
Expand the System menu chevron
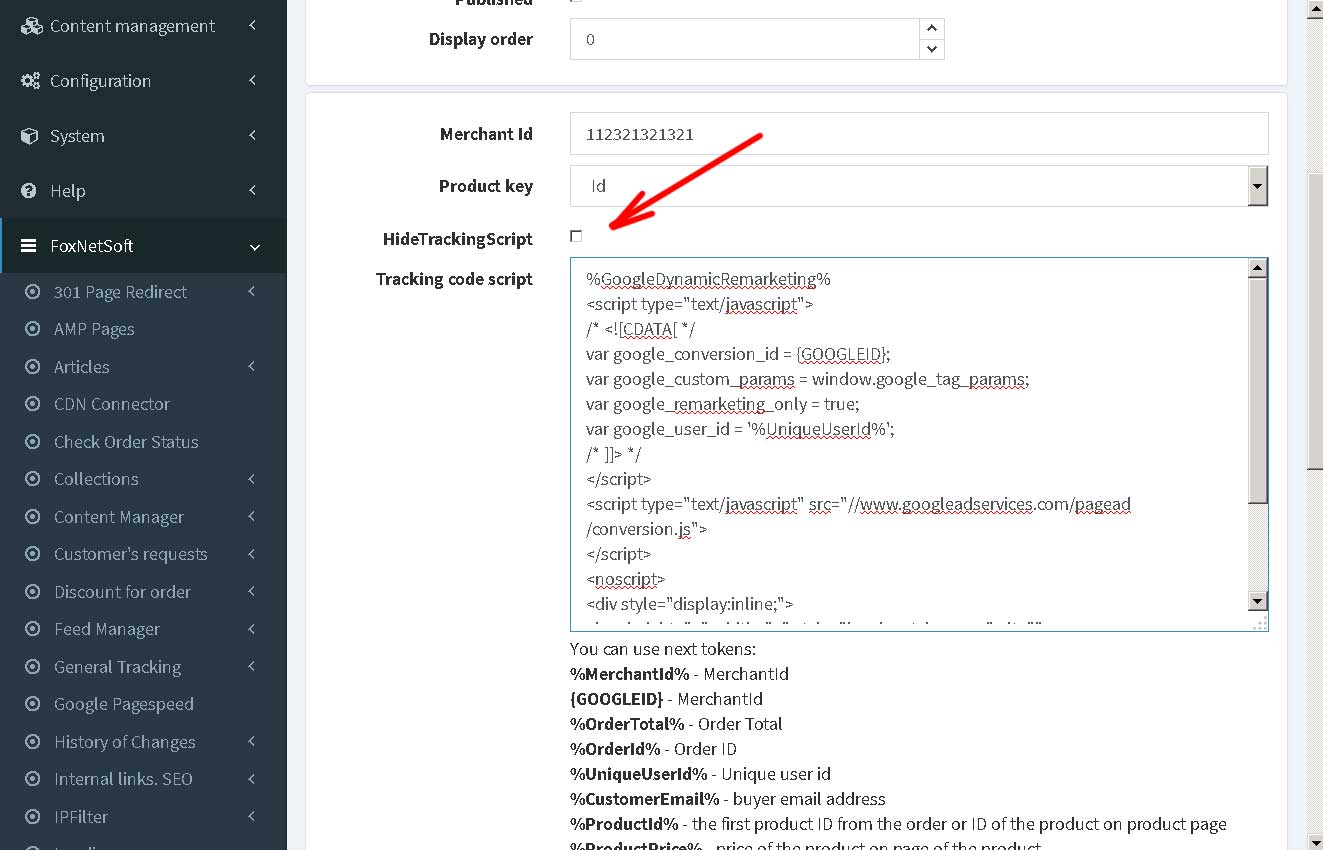click(252, 135)
